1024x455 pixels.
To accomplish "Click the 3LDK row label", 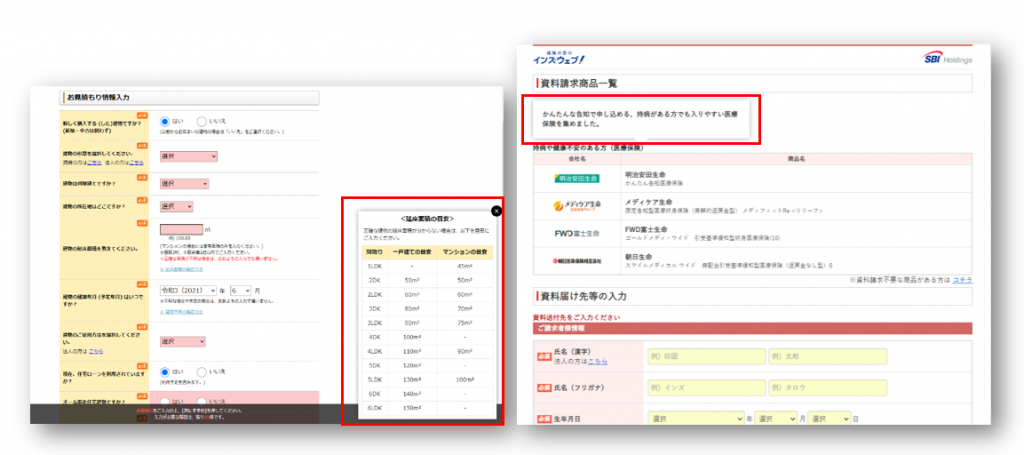I will 375,322.
